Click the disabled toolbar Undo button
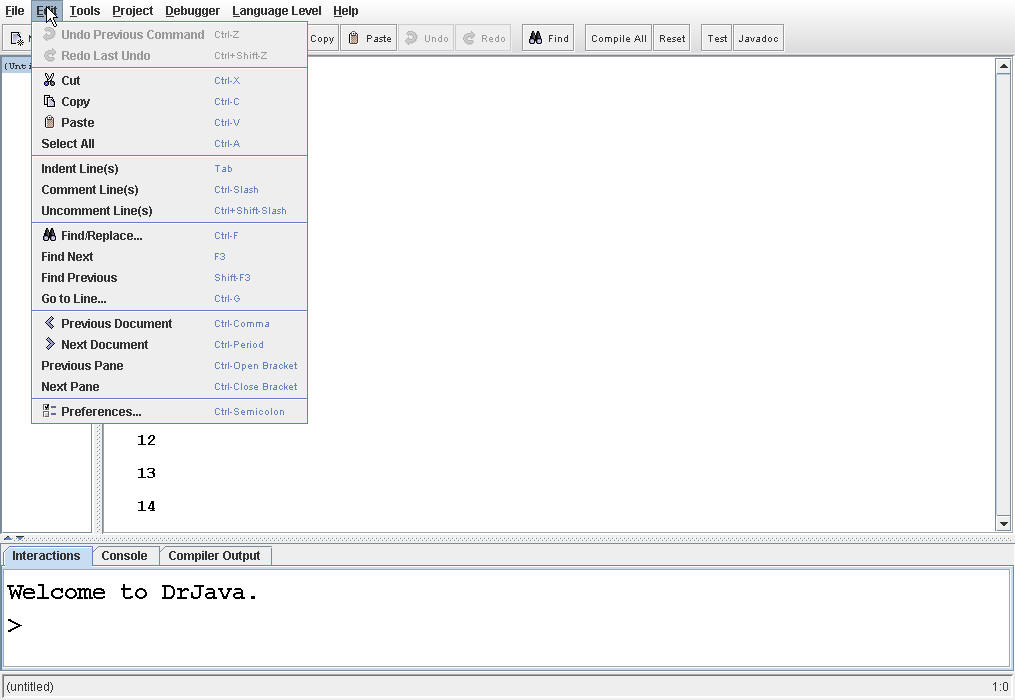Image resolution: width=1015 pixels, height=700 pixels. (427, 38)
